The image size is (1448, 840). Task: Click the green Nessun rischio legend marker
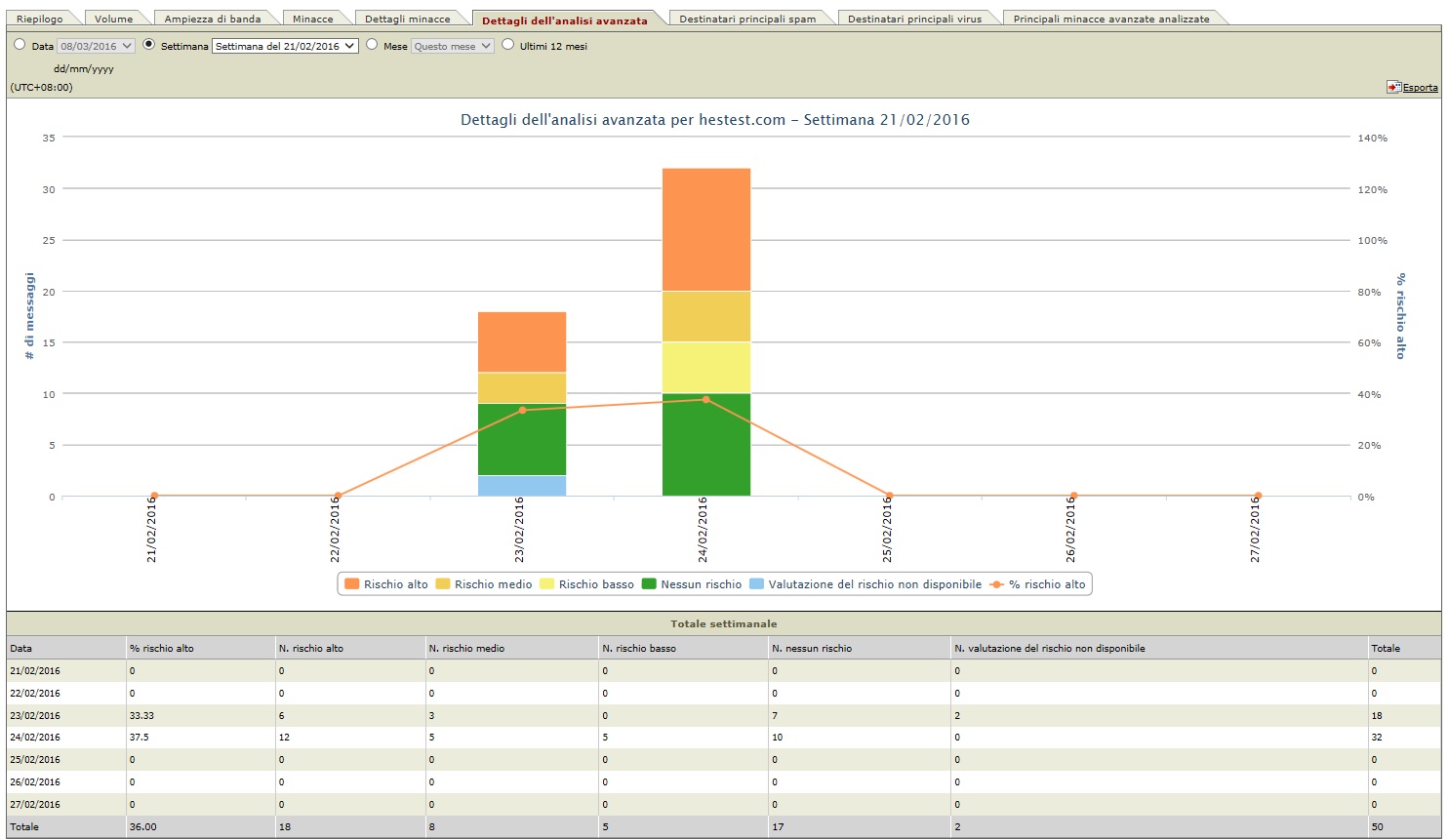(648, 584)
